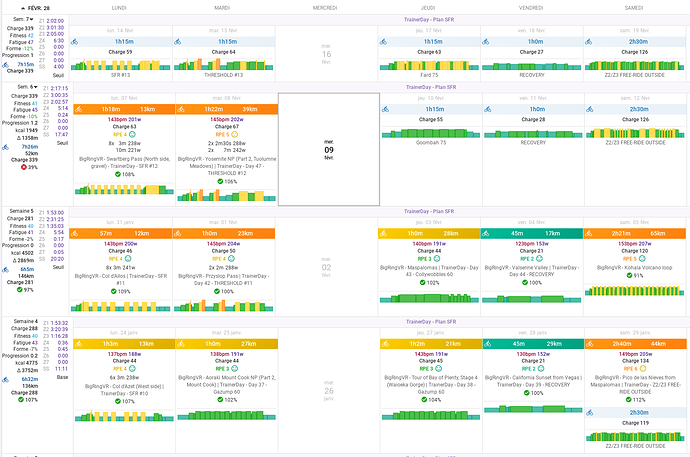Click green 112% compliance check icon
690x457 pixels.
629,400
